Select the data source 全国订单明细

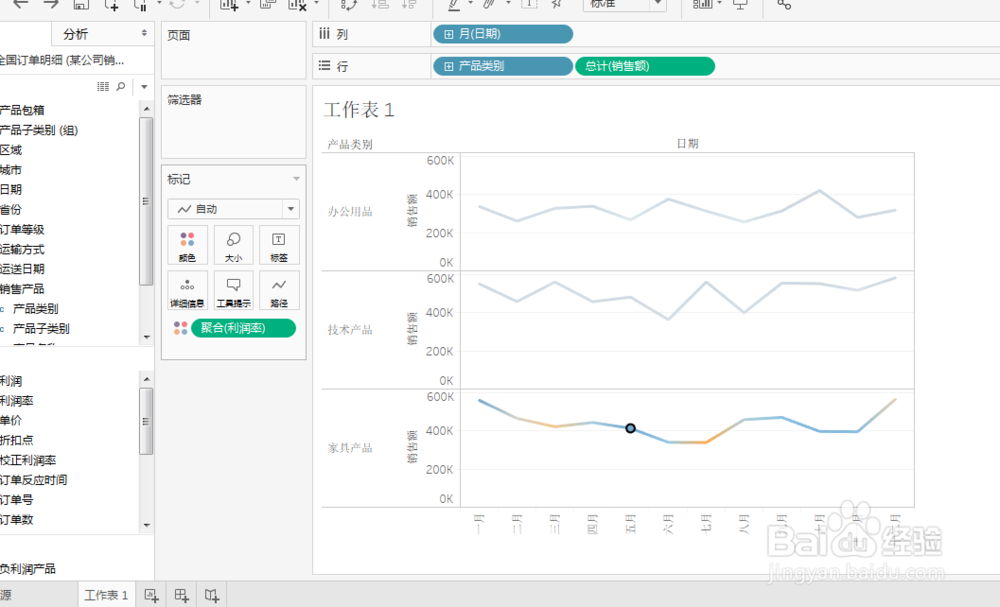click(x=62, y=61)
